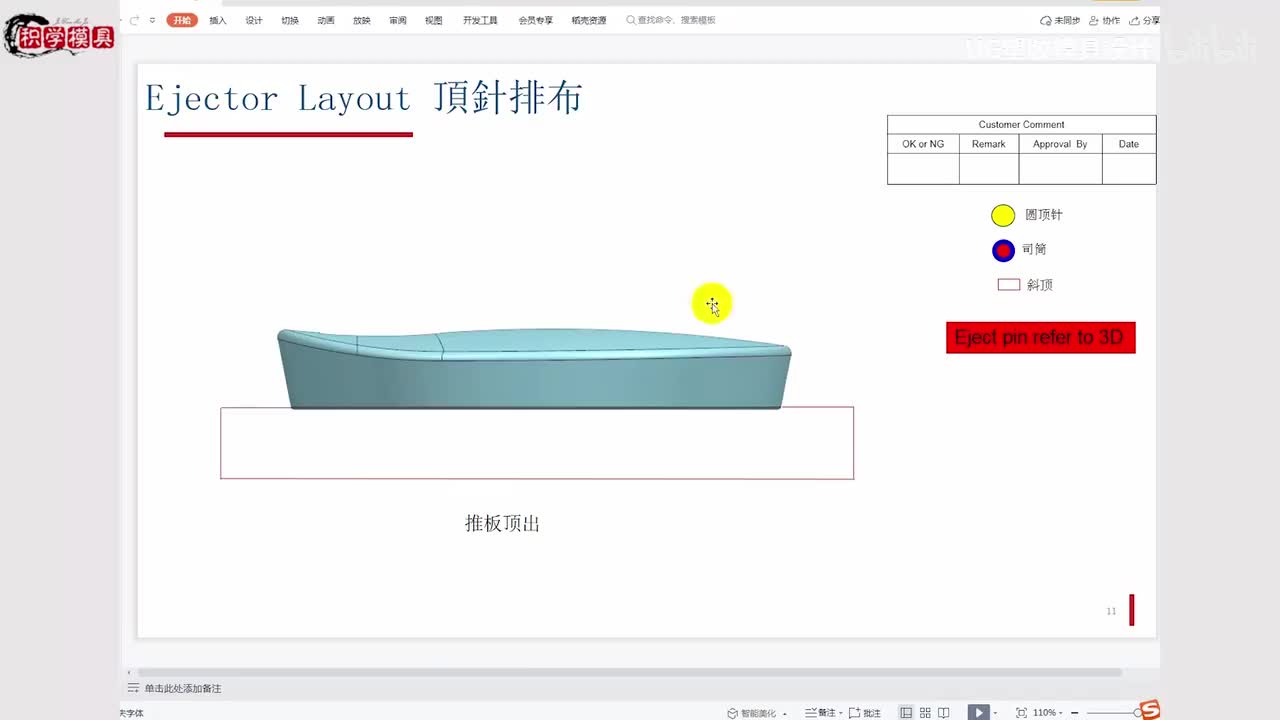Image resolution: width=1280 pixels, height=720 pixels.
Task: Select slide sorter view icon
Action: (x=925, y=713)
